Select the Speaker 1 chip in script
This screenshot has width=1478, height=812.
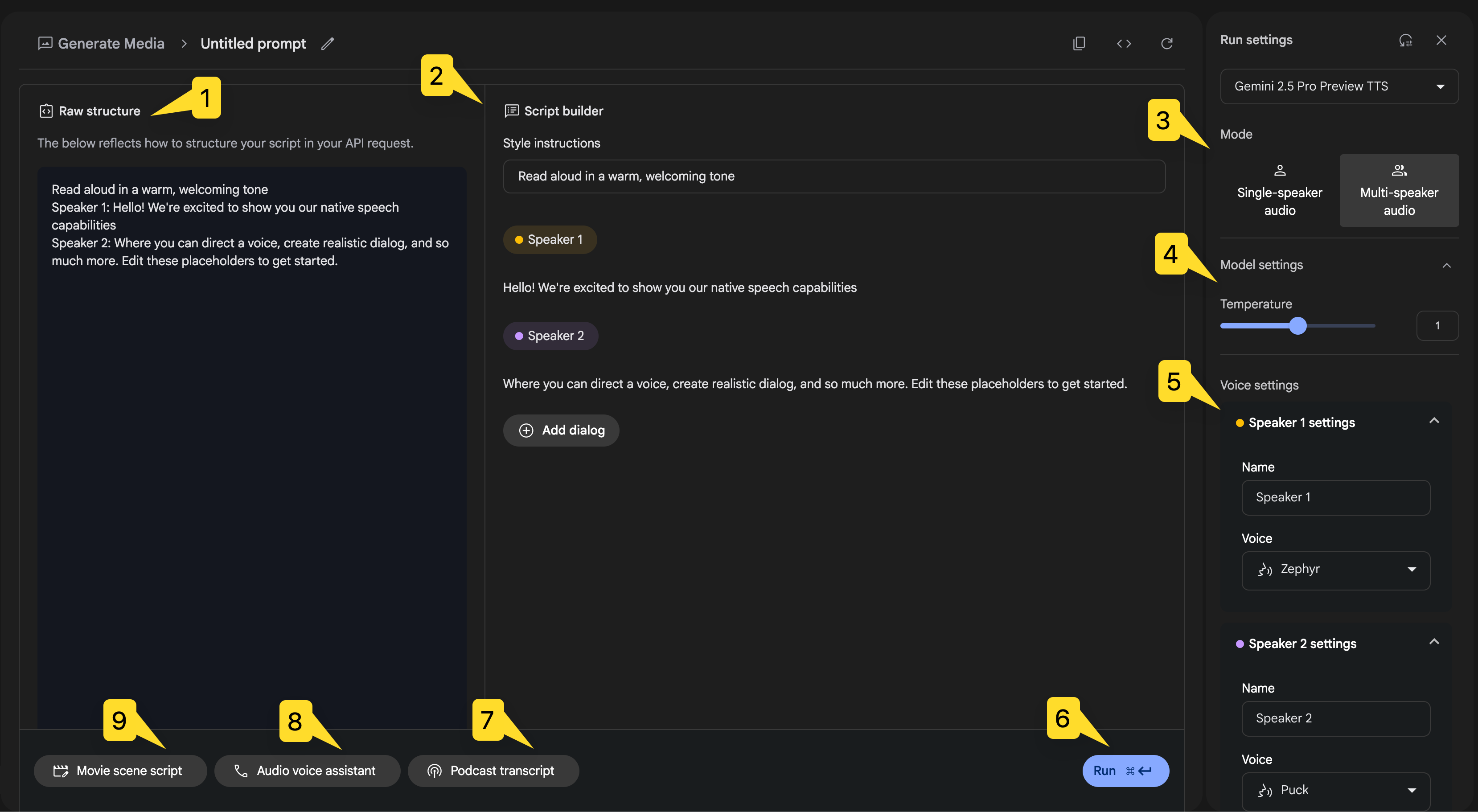point(550,240)
